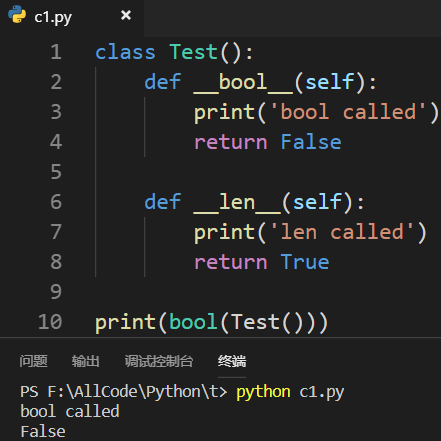This screenshot has height=441, width=441.
Task: Click 'c1.py' argument in terminal command
Action: point(322,393)
